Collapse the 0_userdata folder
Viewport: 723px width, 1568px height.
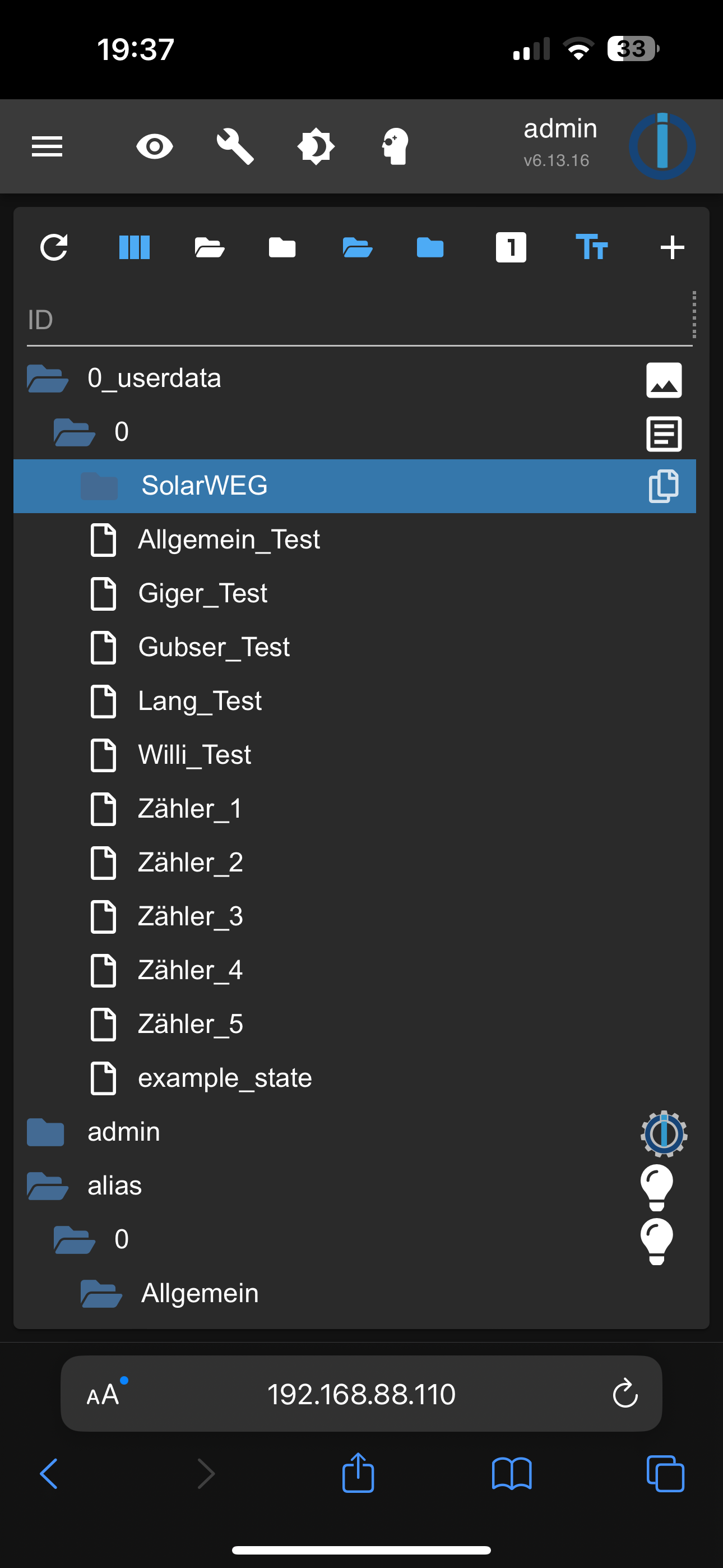pyautogui.click(x=48, y=379)
